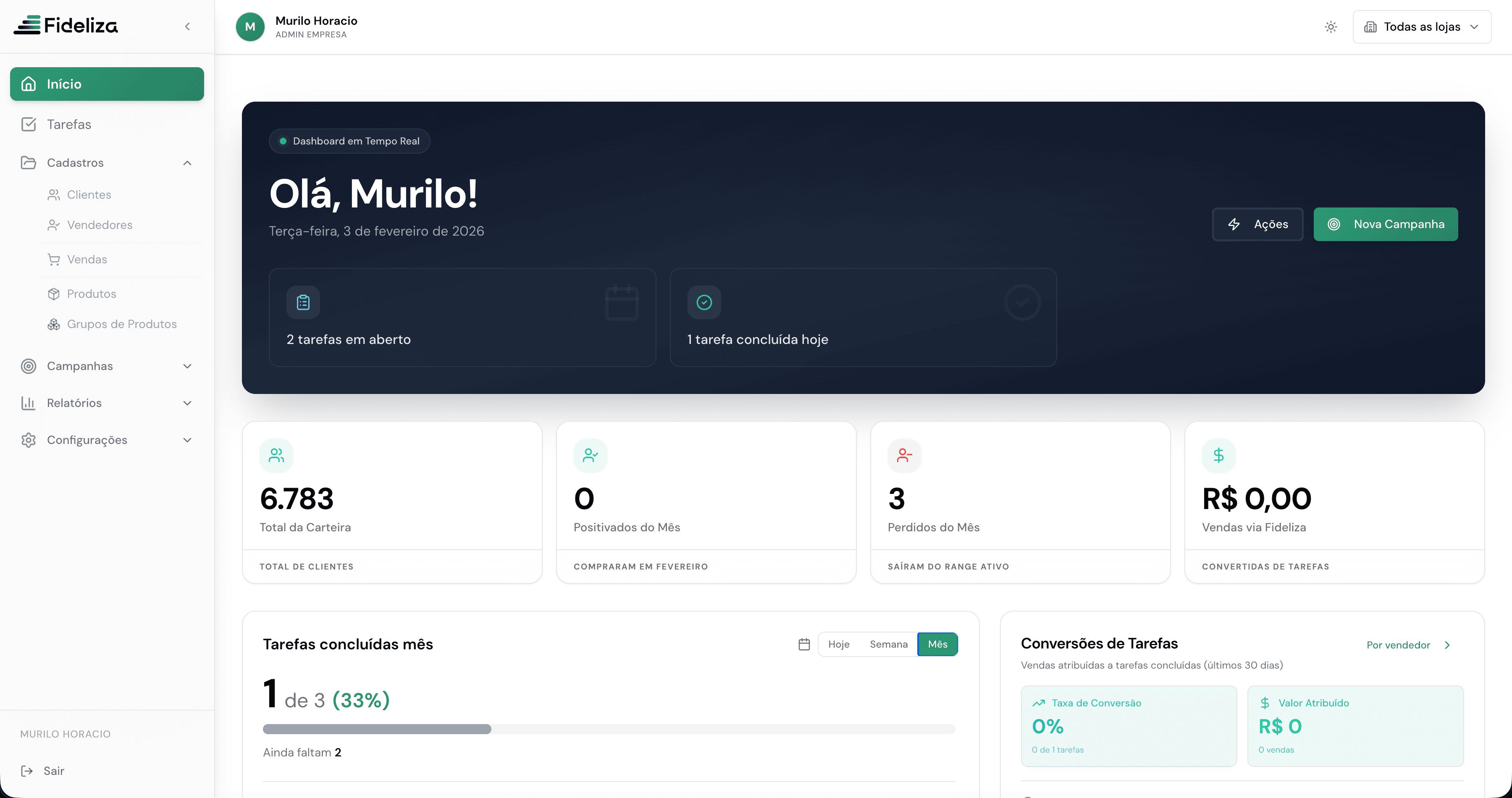Click the Fideliza logo
This screenshot has width=1512, height=798.
65,25
